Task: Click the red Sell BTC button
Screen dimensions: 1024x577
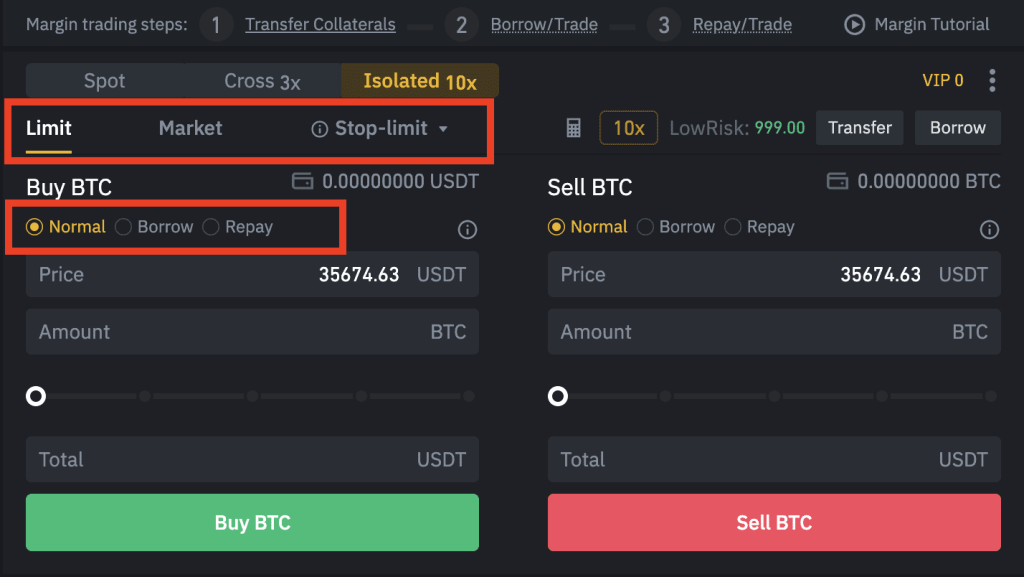Action: tap(774, 522)
